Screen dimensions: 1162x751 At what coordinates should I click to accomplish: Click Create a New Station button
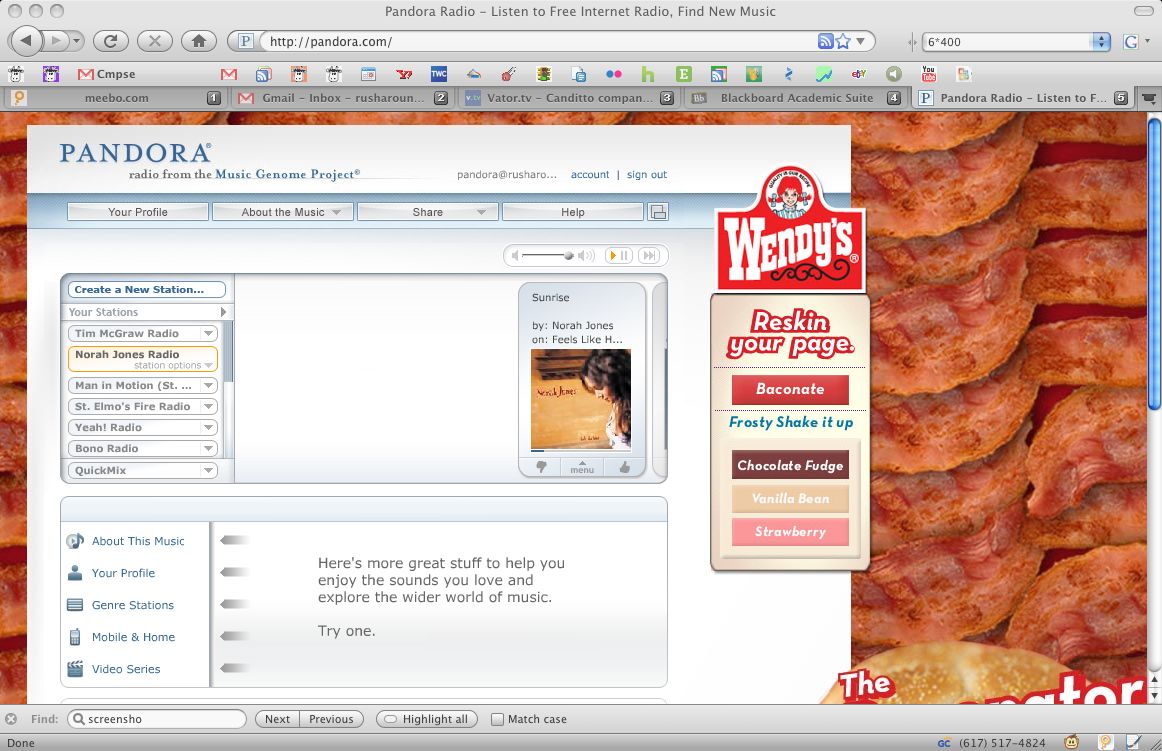147,290
